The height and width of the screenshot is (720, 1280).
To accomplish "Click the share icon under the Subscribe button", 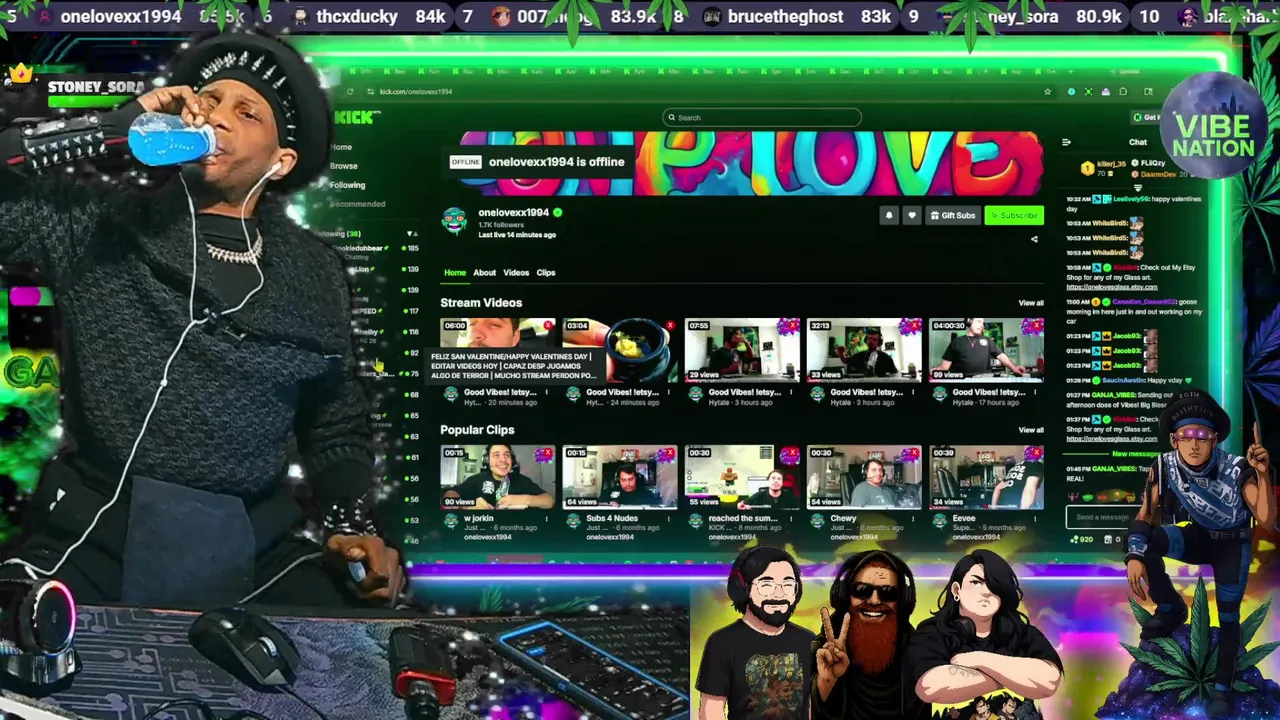I will (1034, 239).
